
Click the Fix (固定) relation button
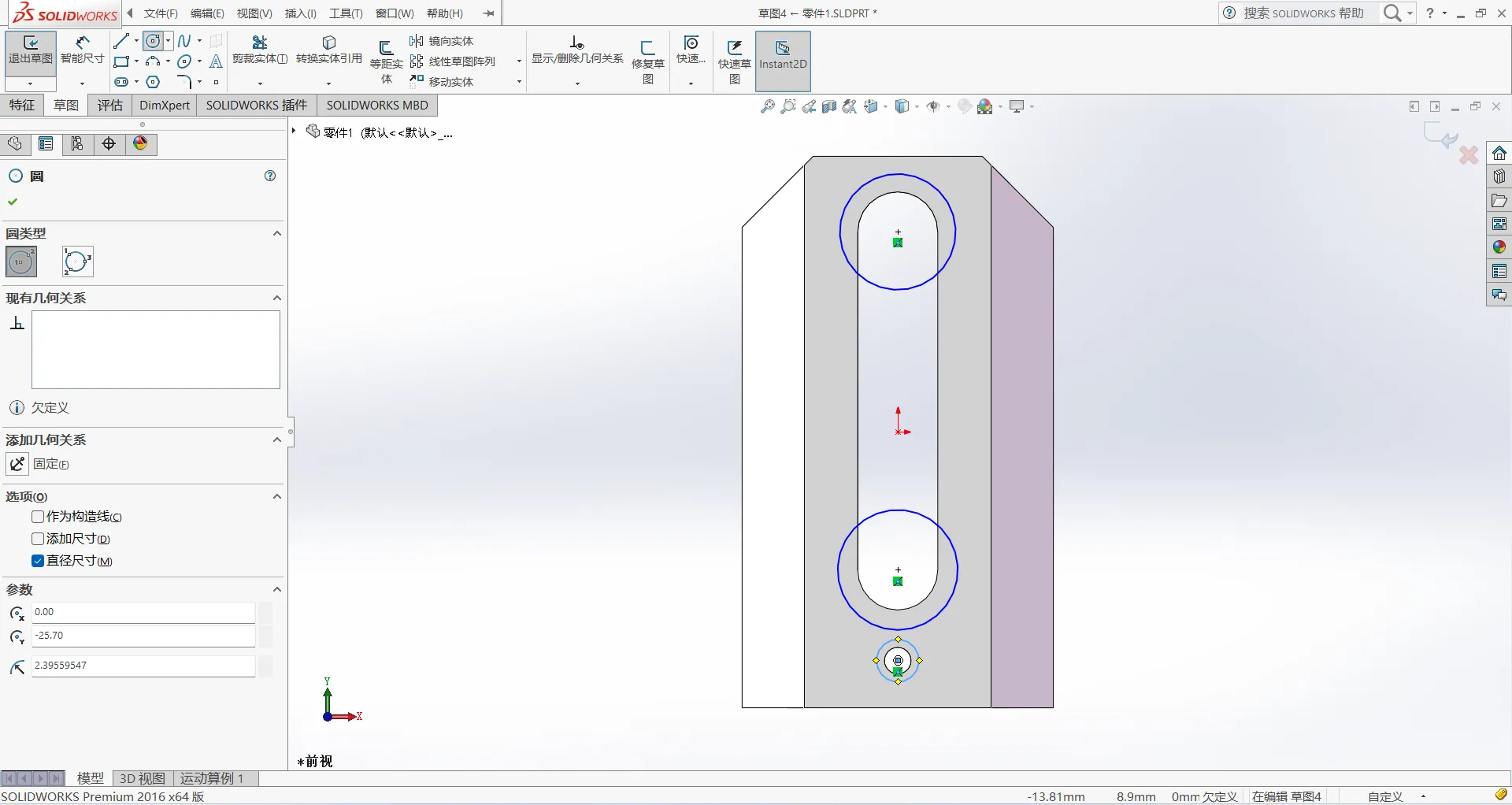(18, 464)
